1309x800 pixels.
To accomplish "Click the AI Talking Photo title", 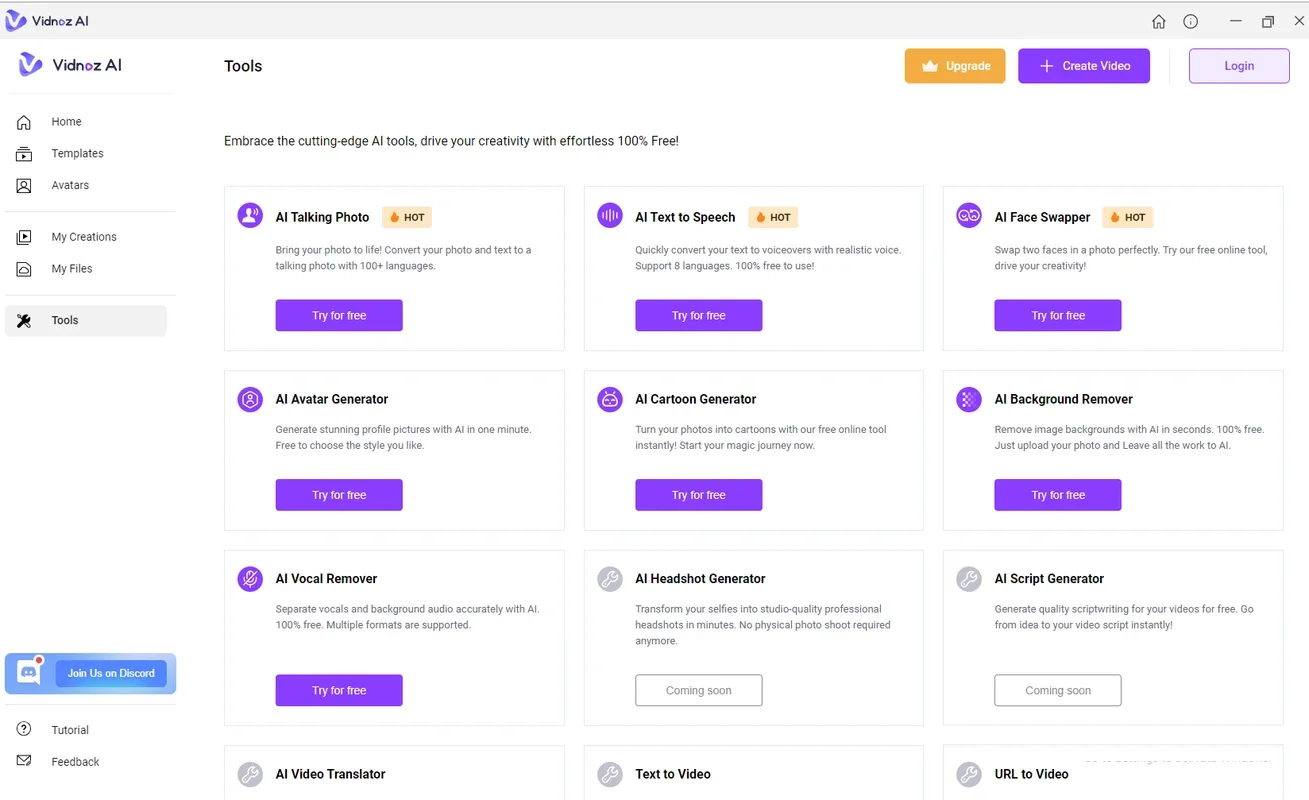I will (x=322, y=217).
